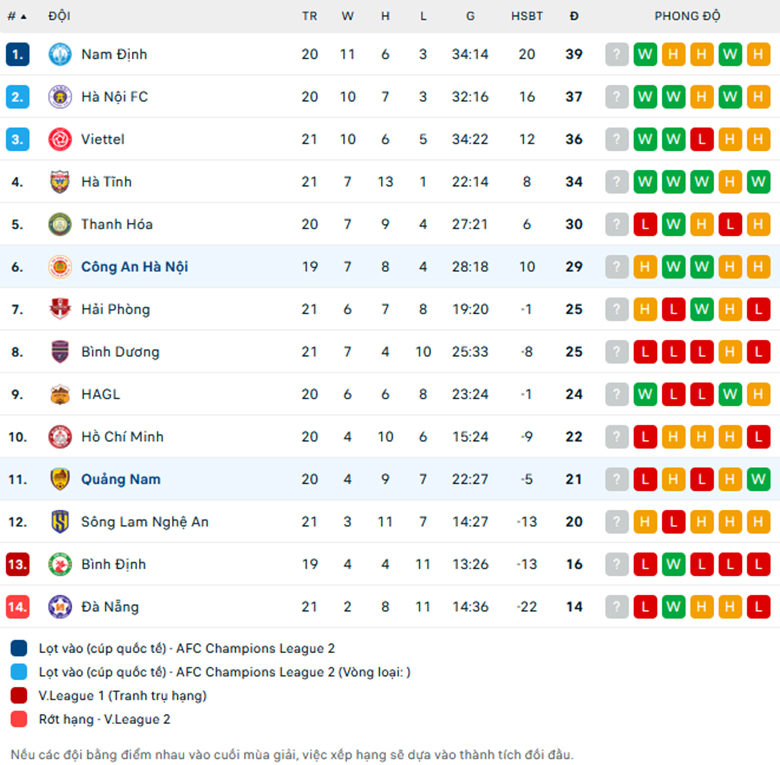This screenshot has height=765, width=780.
Task: Click Bình Định's rank 13 badge
Action: coord(17,565)
